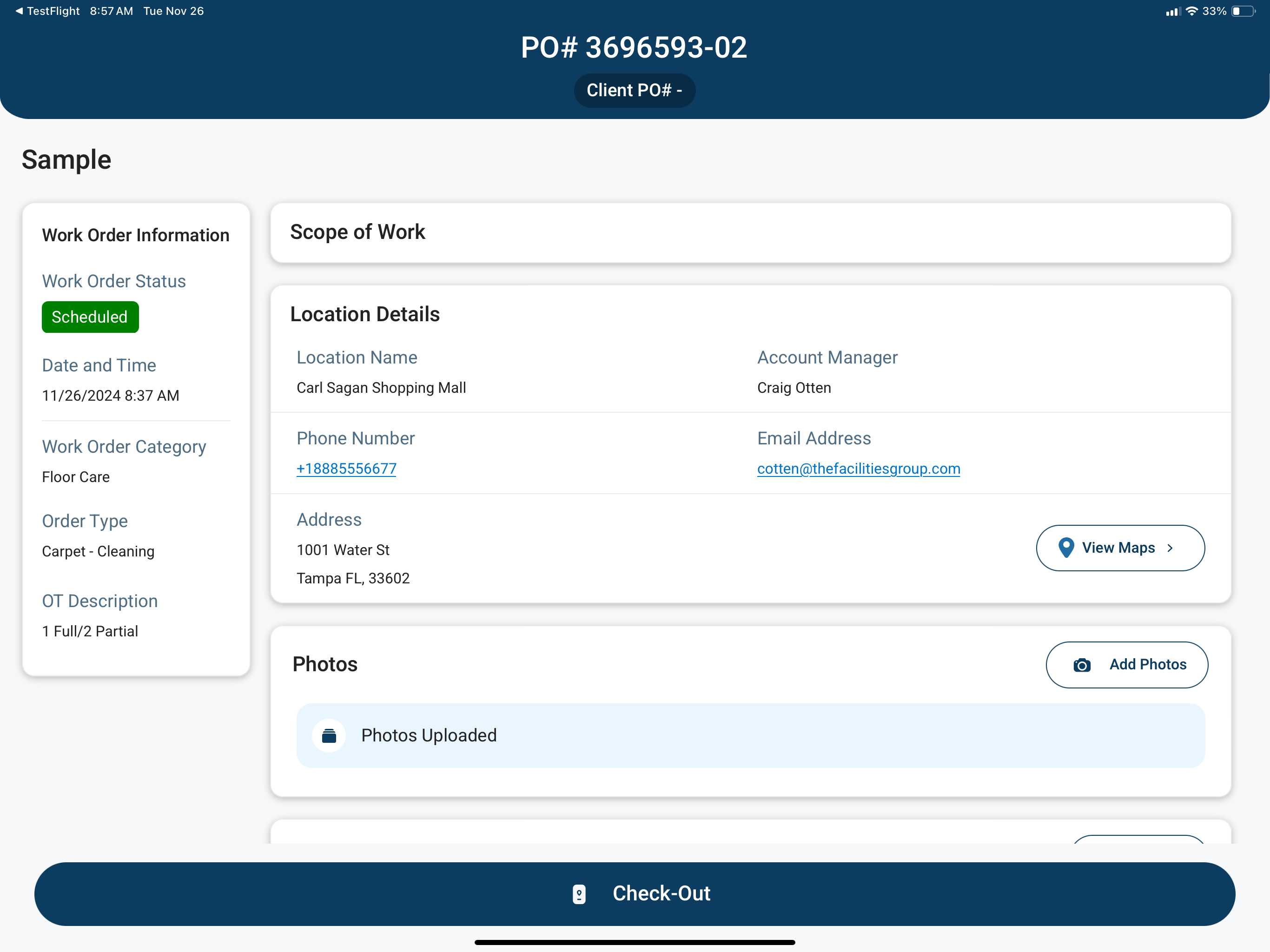Open the Photos Uploaded row

750,735
